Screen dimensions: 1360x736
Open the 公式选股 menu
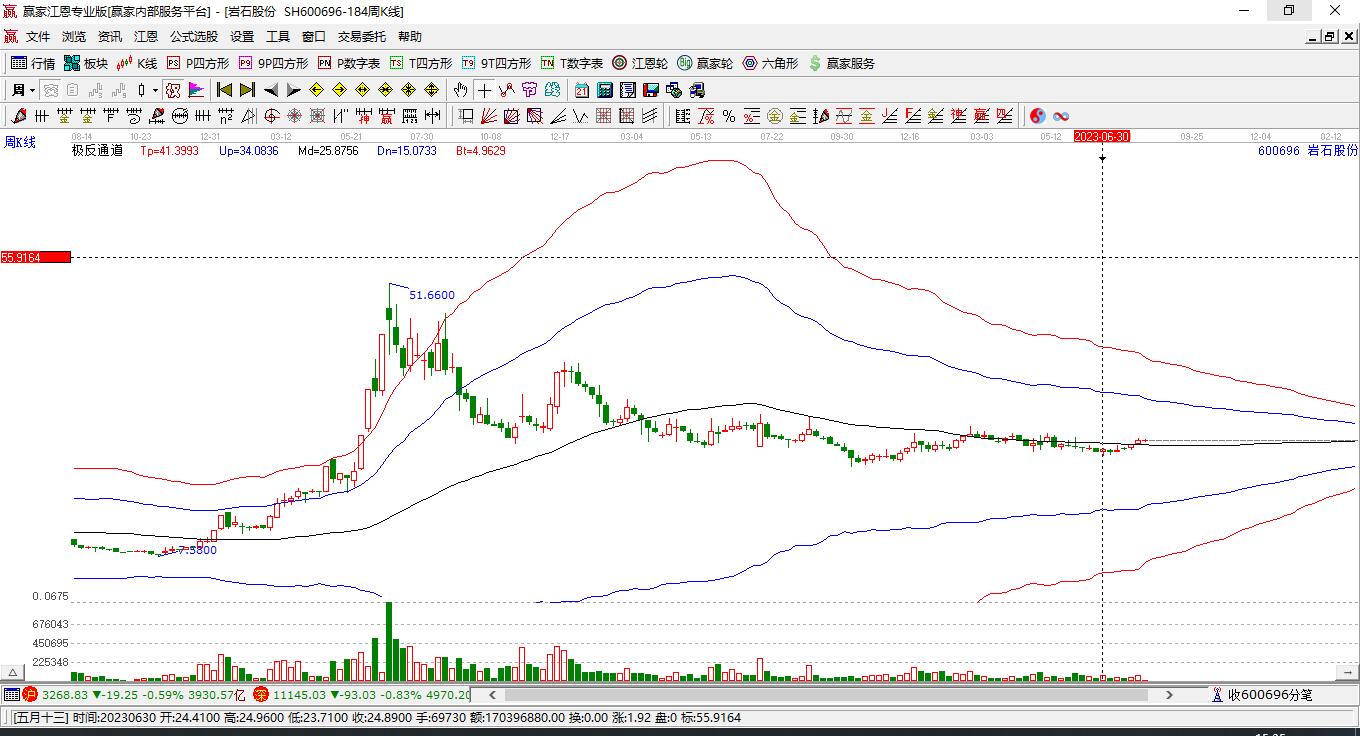tap(194, 37)
